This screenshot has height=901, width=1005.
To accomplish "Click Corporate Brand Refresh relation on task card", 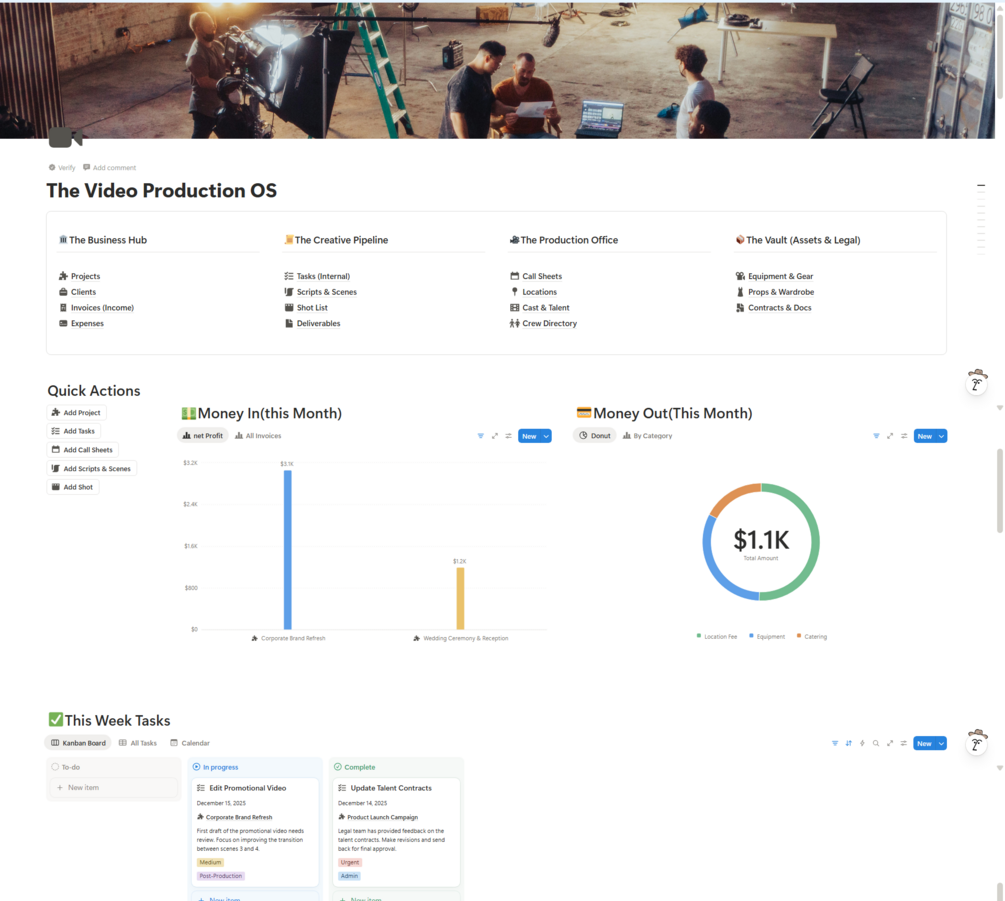I will point(235,817).
